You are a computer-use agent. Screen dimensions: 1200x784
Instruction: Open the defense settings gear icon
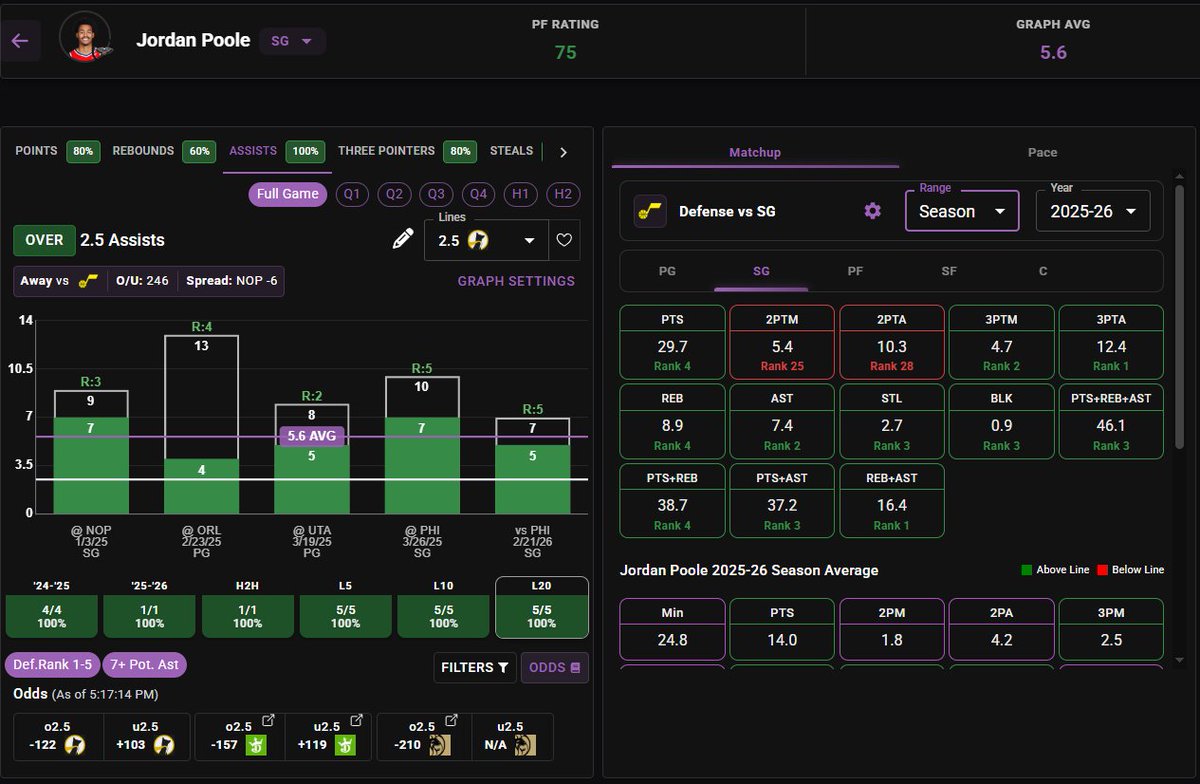coord(873,211)
